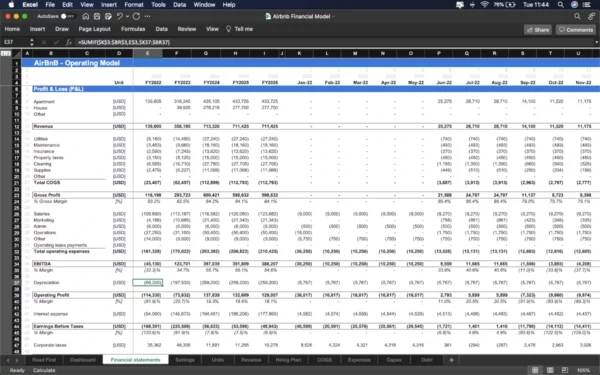Click the Total COGS row label
This screenshot has width=600, height=375.
click(x=47, y=183)
